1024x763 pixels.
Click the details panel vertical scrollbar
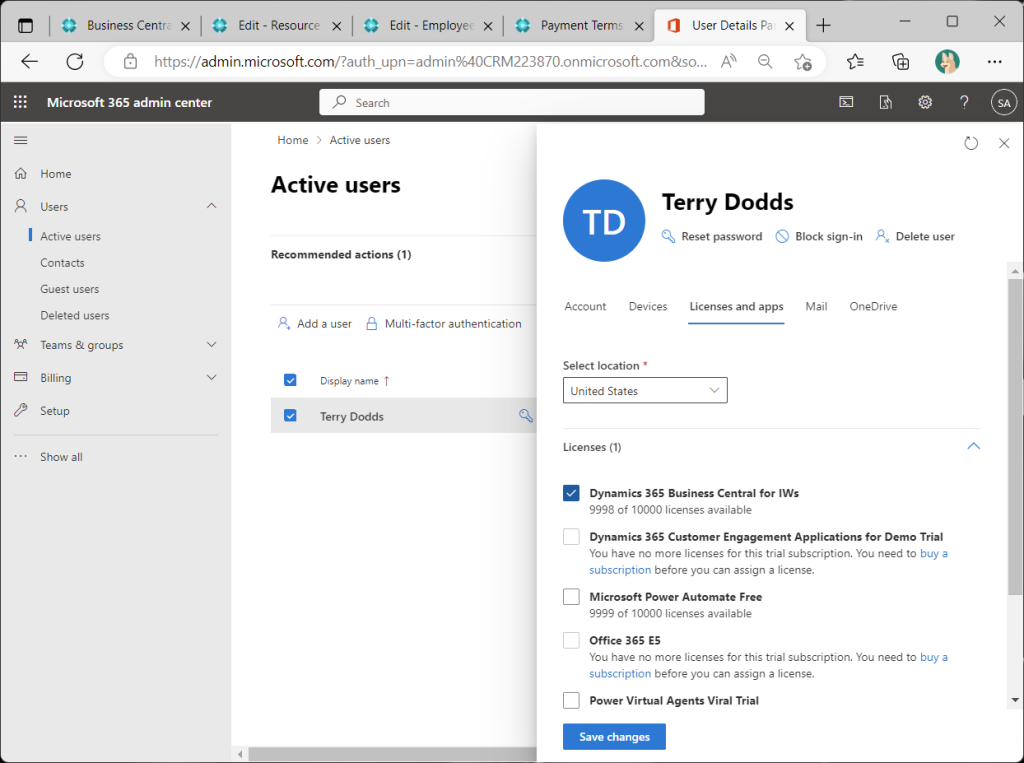pos(1014,436)
